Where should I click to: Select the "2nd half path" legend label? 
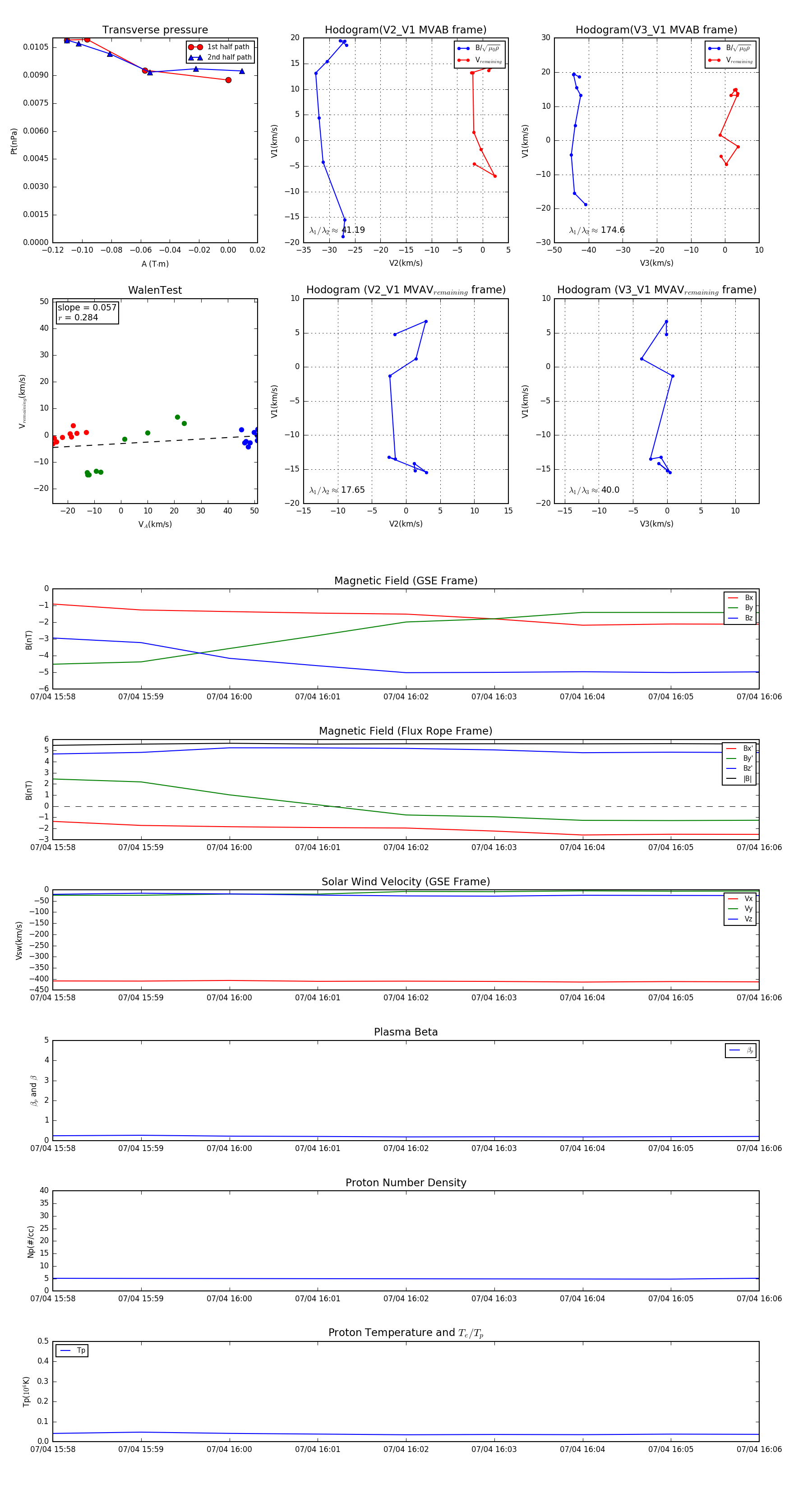(230, 57)
